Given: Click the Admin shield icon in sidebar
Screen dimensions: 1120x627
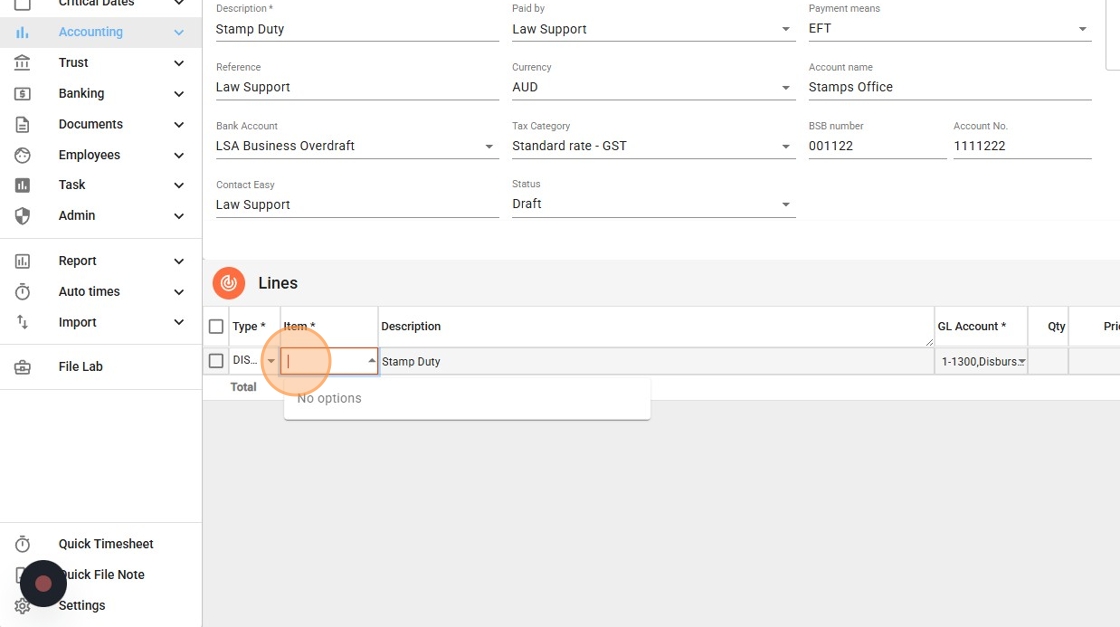Looking at the screenshot, I should pos(22,216).
